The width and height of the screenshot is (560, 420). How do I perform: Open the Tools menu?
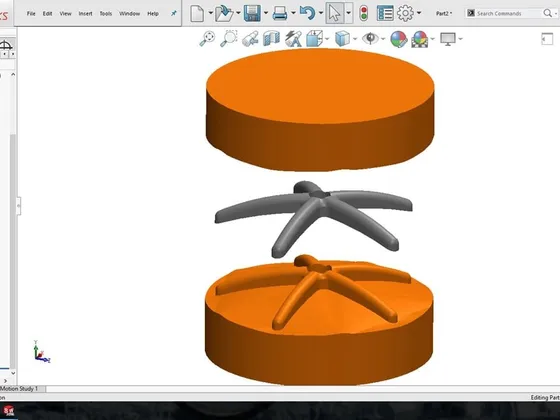(106, 14)
